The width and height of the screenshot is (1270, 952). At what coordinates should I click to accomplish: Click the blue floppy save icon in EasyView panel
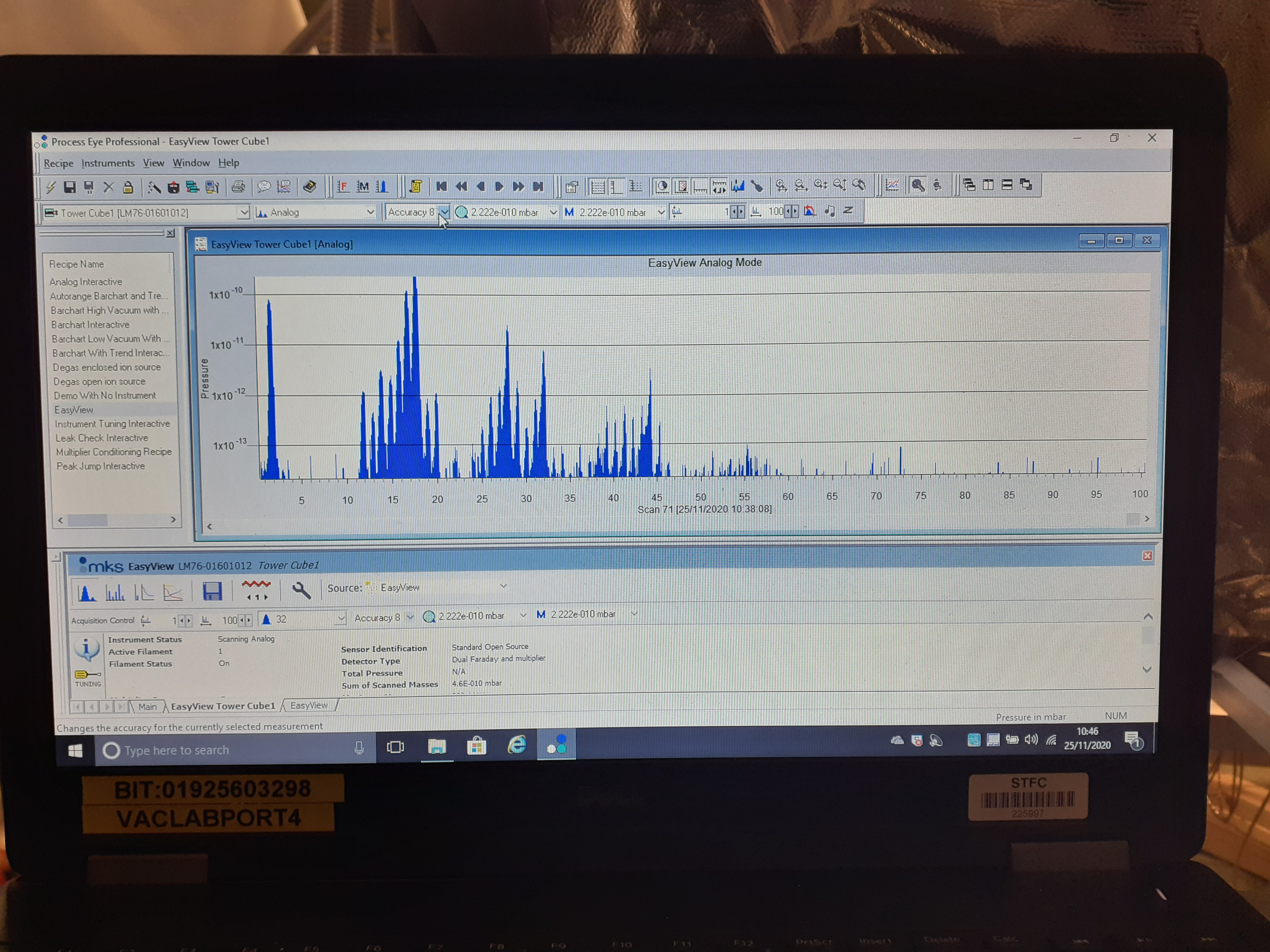[x=212, y=591]
